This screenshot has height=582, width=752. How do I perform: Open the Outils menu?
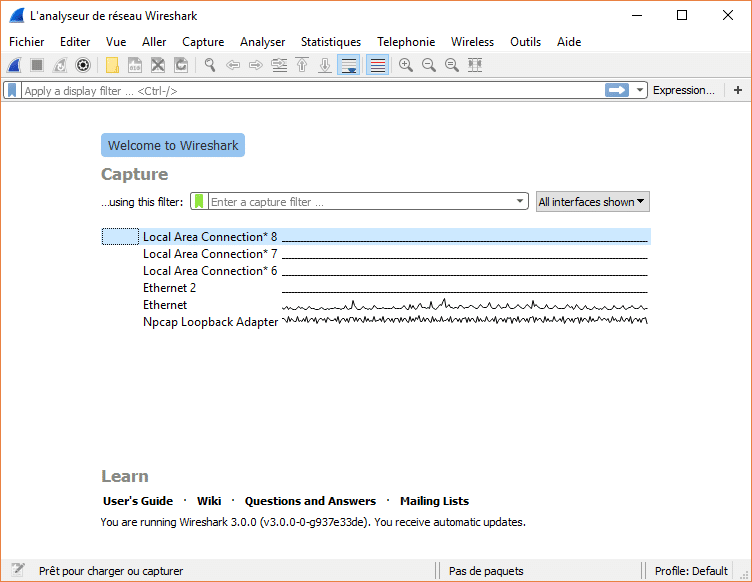[x=525, y=42]
